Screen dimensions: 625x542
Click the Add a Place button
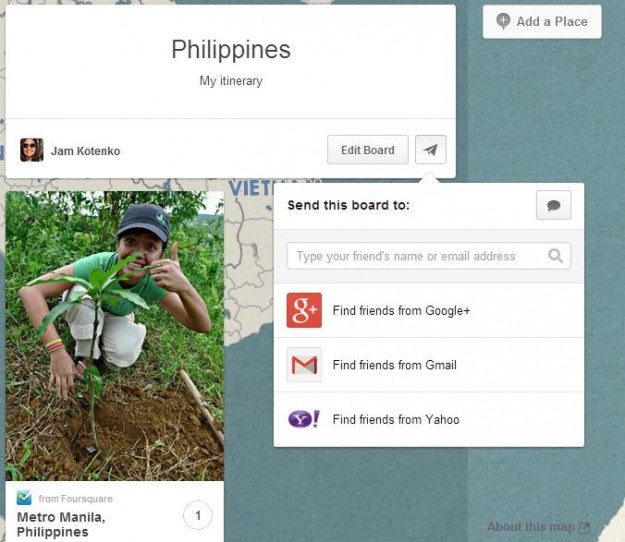[x=542, y=22]
